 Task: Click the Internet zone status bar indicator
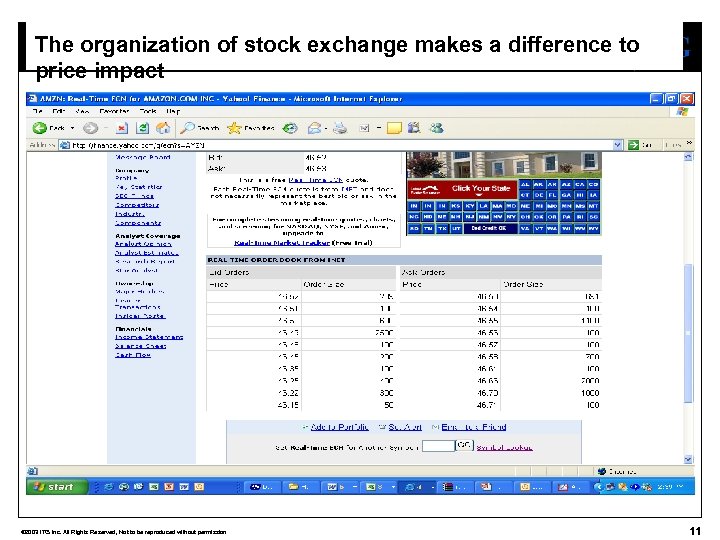pyautogui.click(x=619, y=471)
